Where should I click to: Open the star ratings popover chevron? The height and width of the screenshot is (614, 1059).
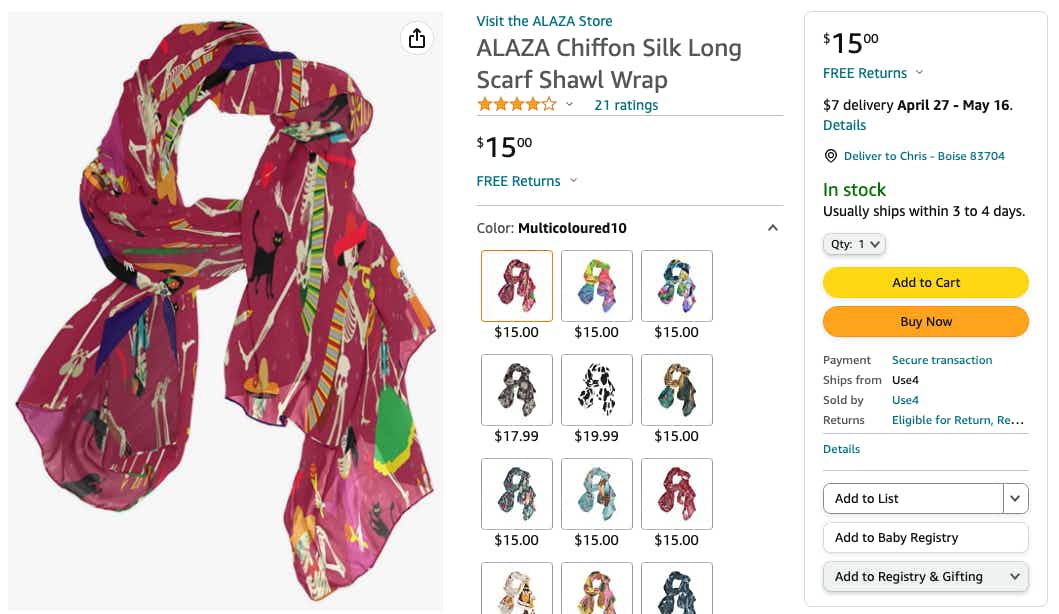pos(570,105)
